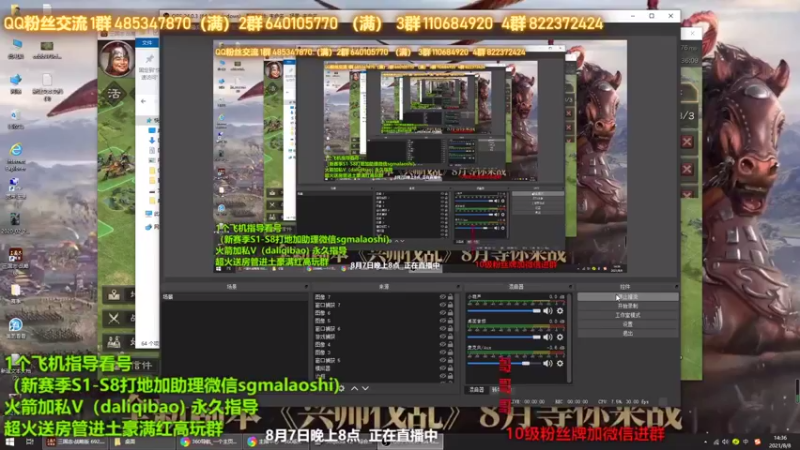Toggle eye icon for 图像 4 source

coord(442,344)
